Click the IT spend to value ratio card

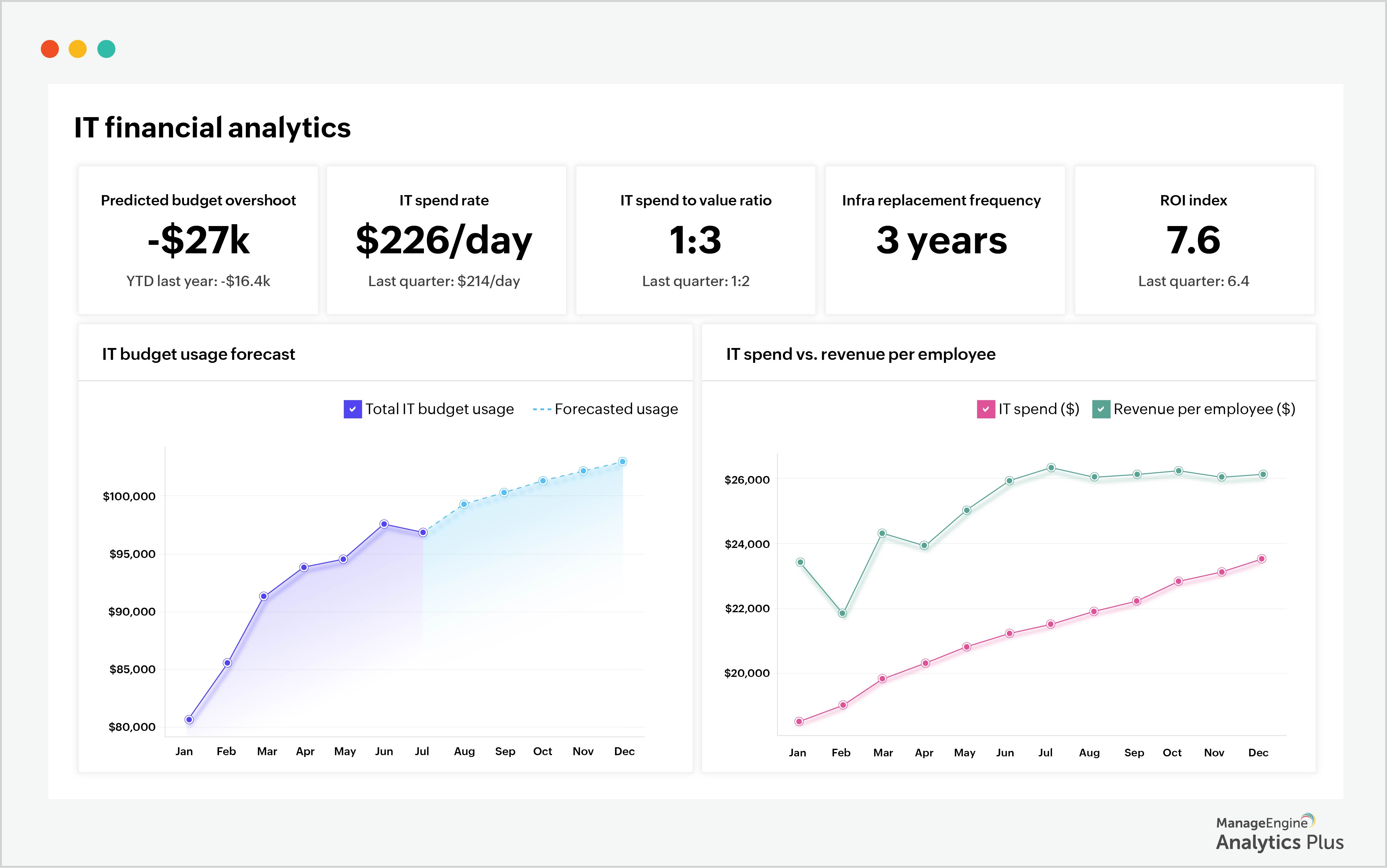(x=695, y=240)
